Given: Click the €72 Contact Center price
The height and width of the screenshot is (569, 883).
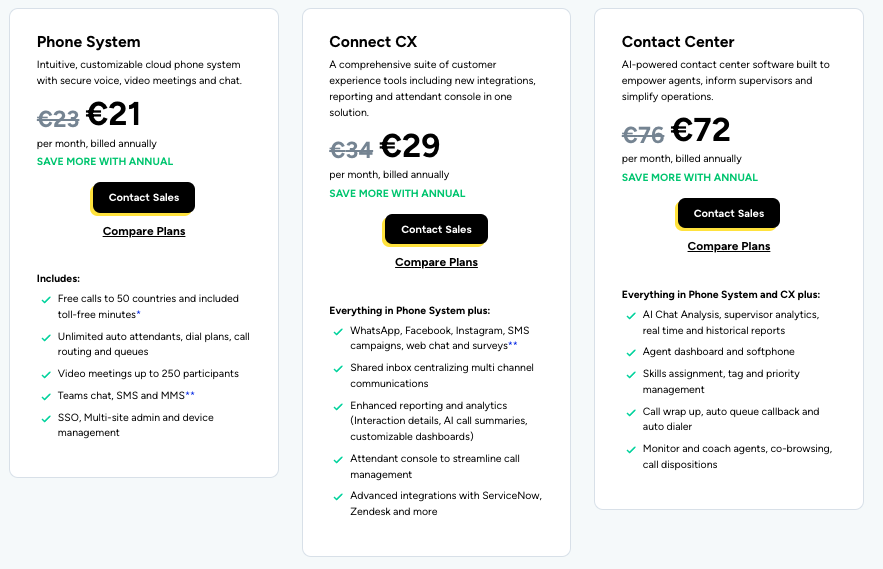Looking at the screenshot, I should click(700, 130).
